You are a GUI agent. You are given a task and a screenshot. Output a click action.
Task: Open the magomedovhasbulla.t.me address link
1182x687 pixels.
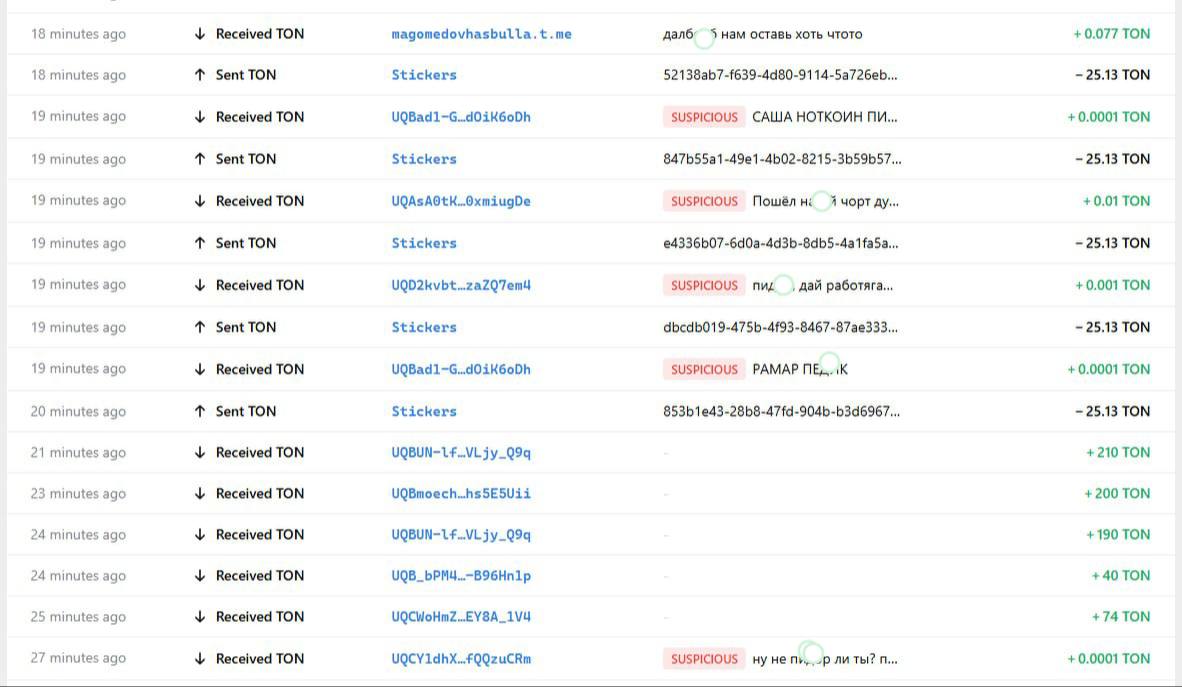[x=481, y=34]
